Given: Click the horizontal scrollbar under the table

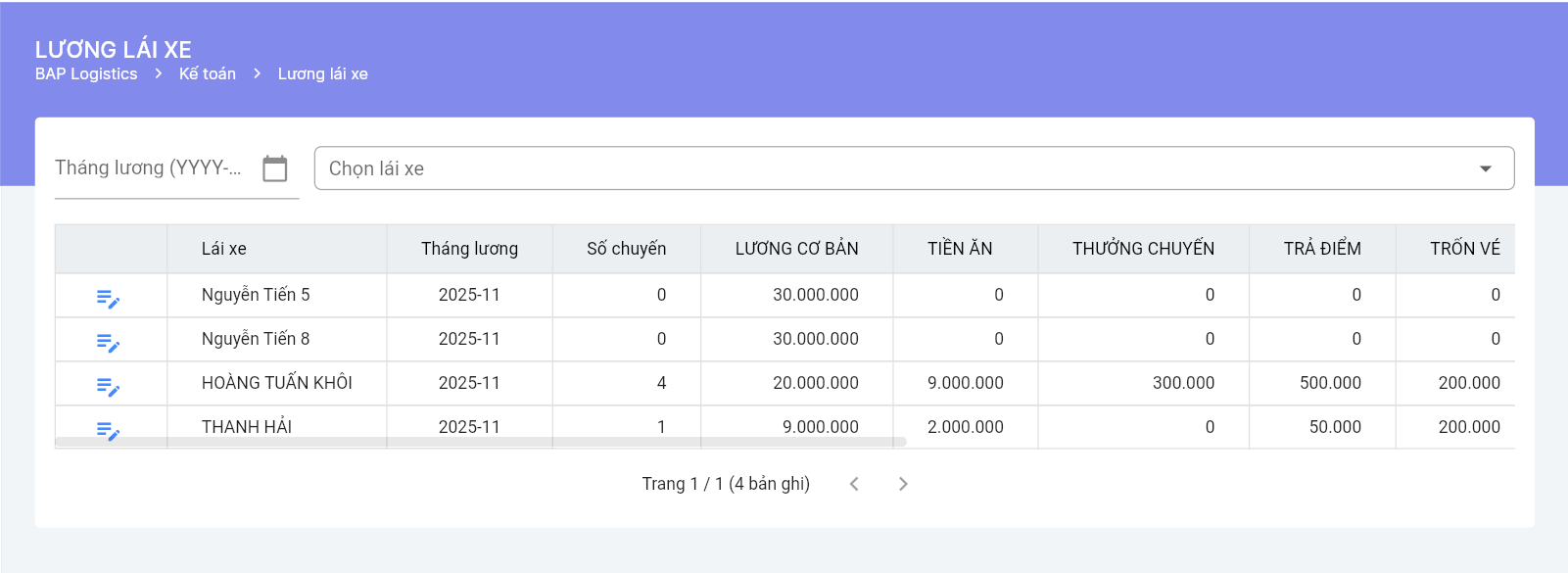Looking at the screenshot, I should [x=480, y=443].
